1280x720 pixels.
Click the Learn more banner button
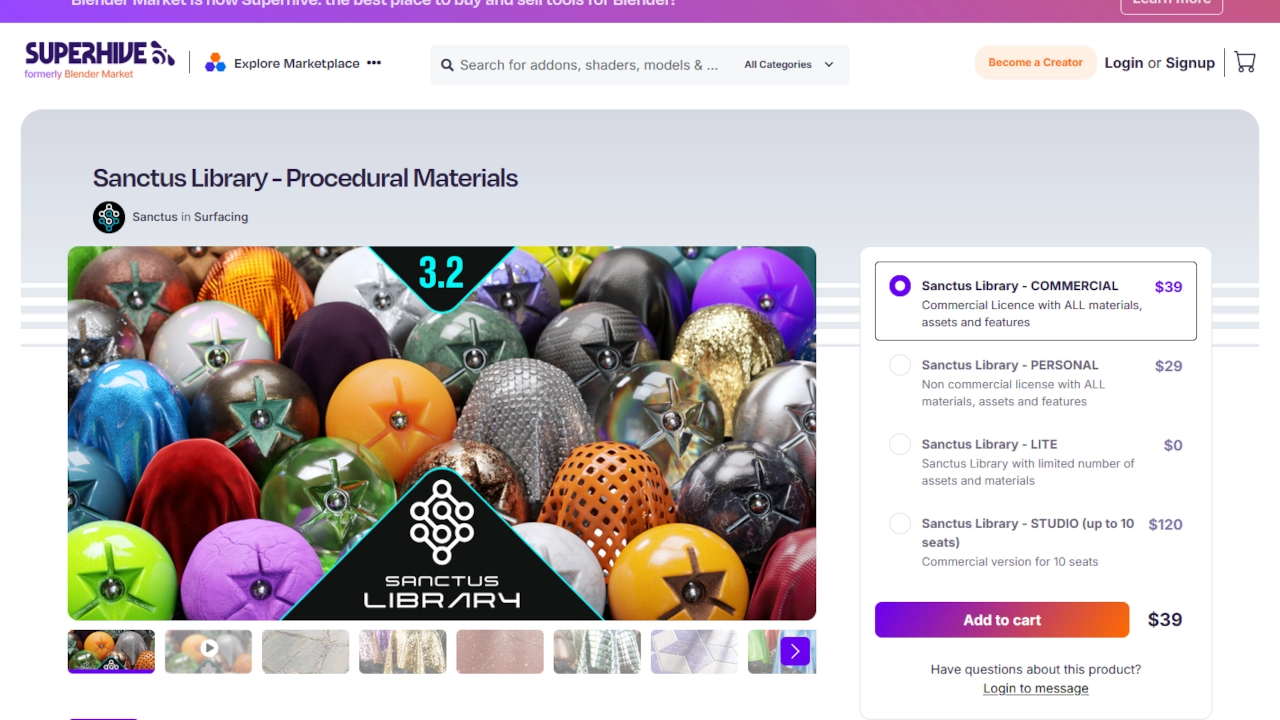(1171, 4)
